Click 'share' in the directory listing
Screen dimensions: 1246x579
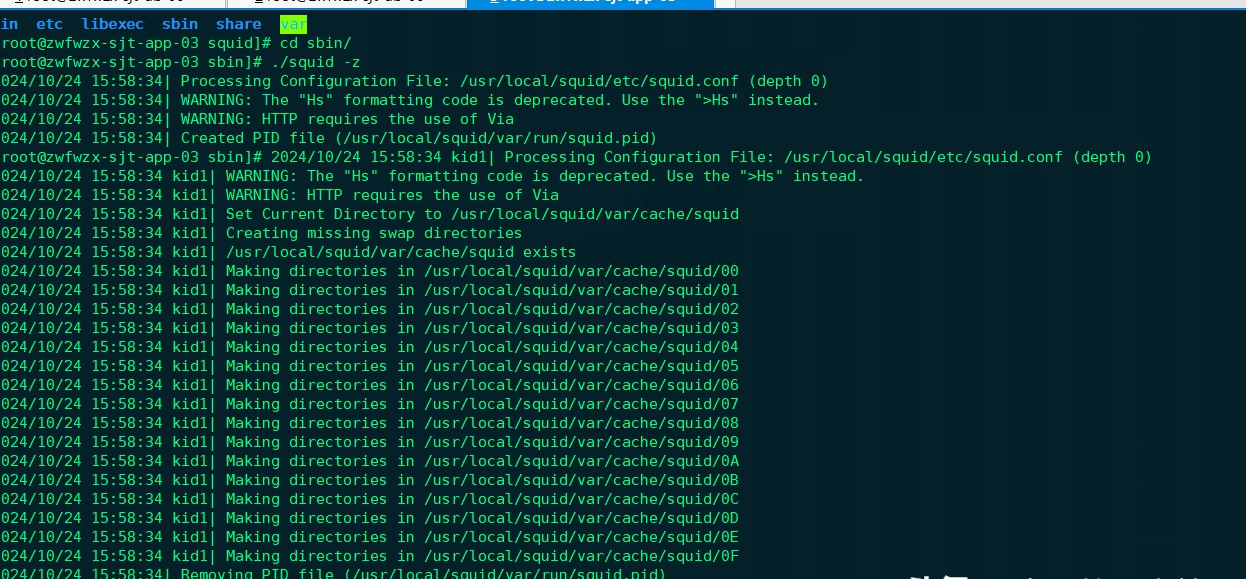coord(238,24)
